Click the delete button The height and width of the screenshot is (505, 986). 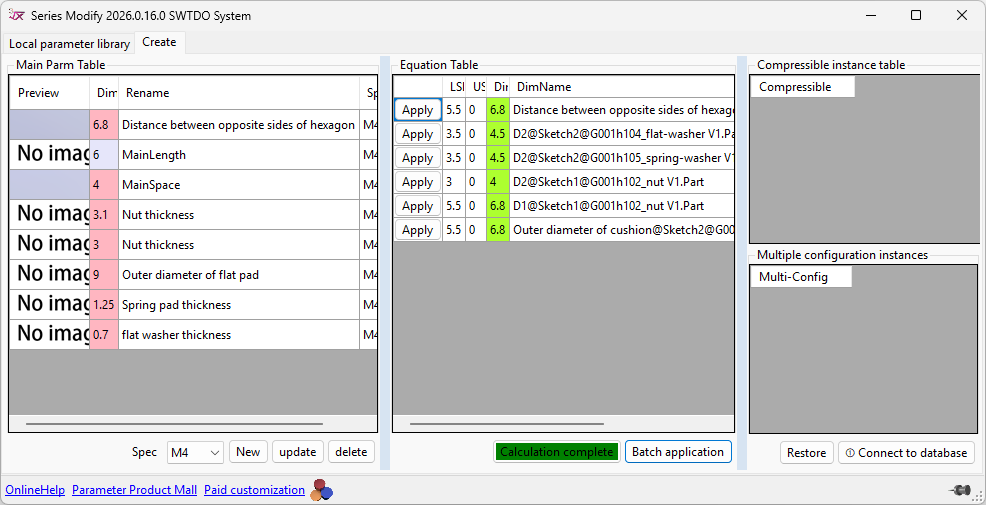(351, 452)
